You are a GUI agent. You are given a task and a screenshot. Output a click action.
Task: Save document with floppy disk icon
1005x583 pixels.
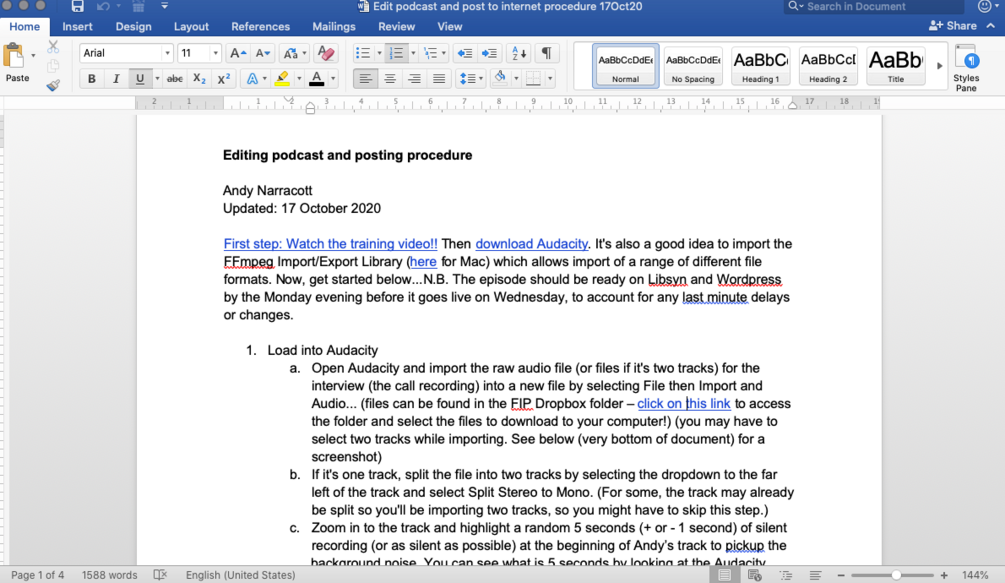pyautogui.click(x=78, y=6)
